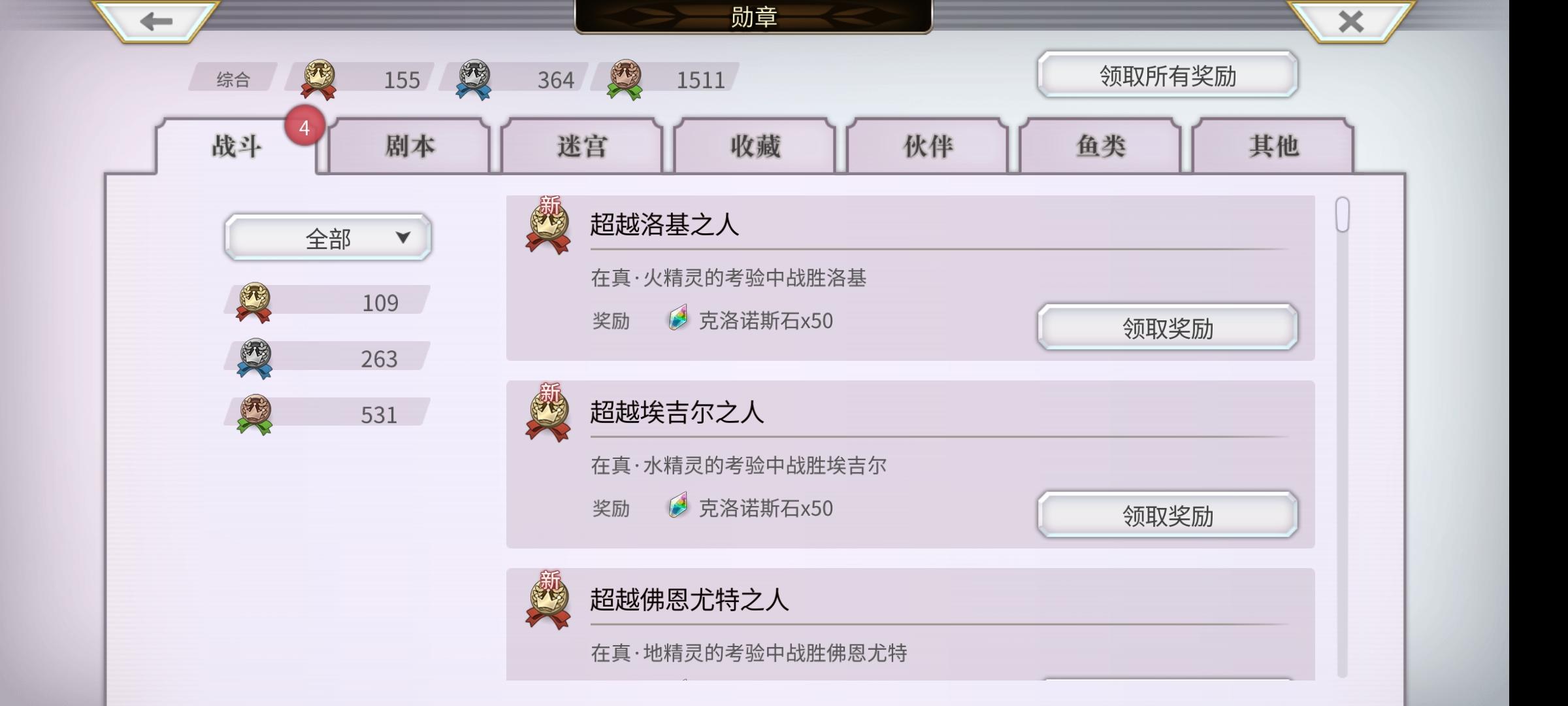This screenshot has width=1568, height=706.
Task: Open the 全部 filter dropdown
Action: (328, 237)
